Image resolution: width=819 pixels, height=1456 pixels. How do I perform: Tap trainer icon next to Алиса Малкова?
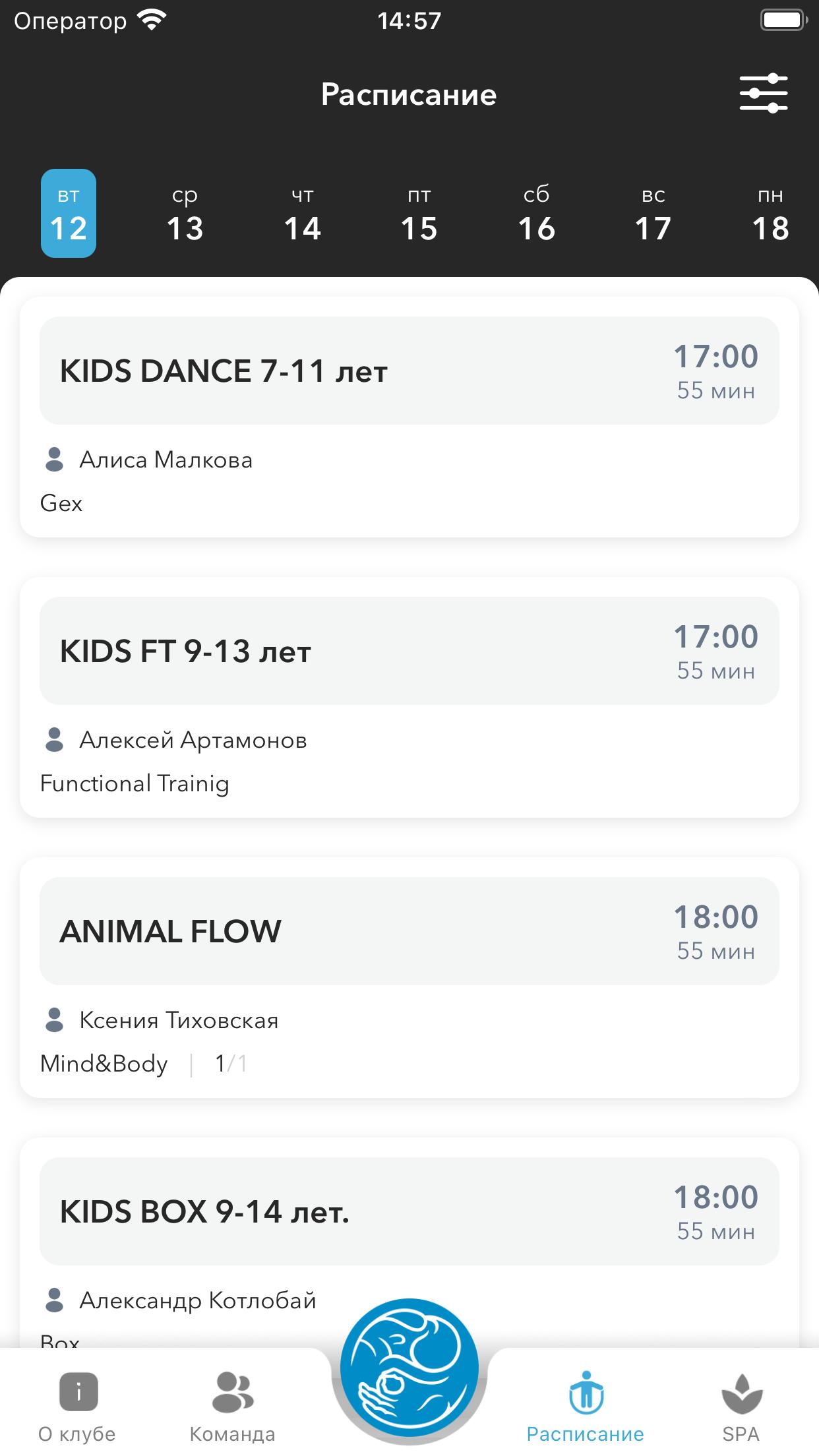click(x=54, y=460)
